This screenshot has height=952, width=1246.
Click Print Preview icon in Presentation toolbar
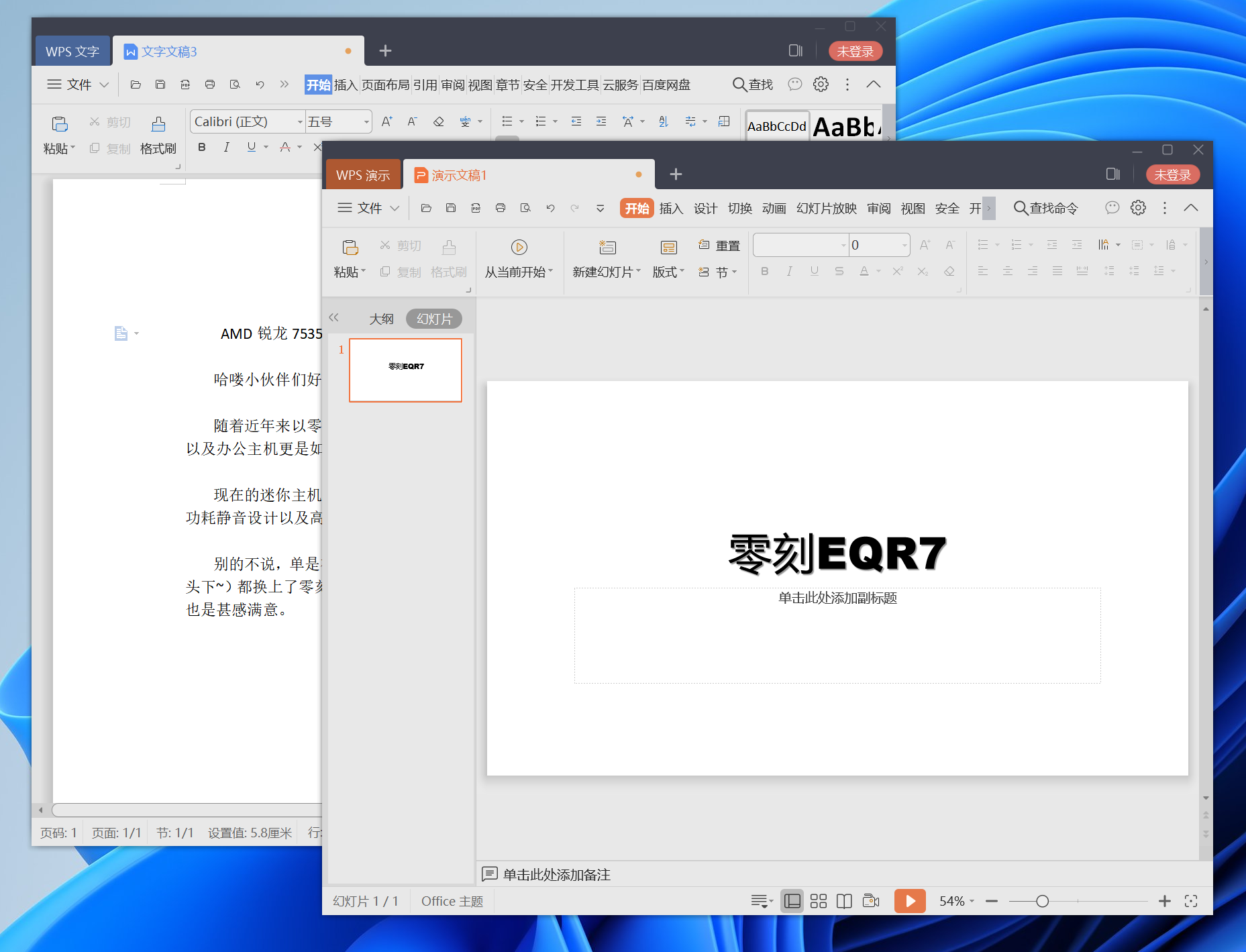tap(525, 208)
